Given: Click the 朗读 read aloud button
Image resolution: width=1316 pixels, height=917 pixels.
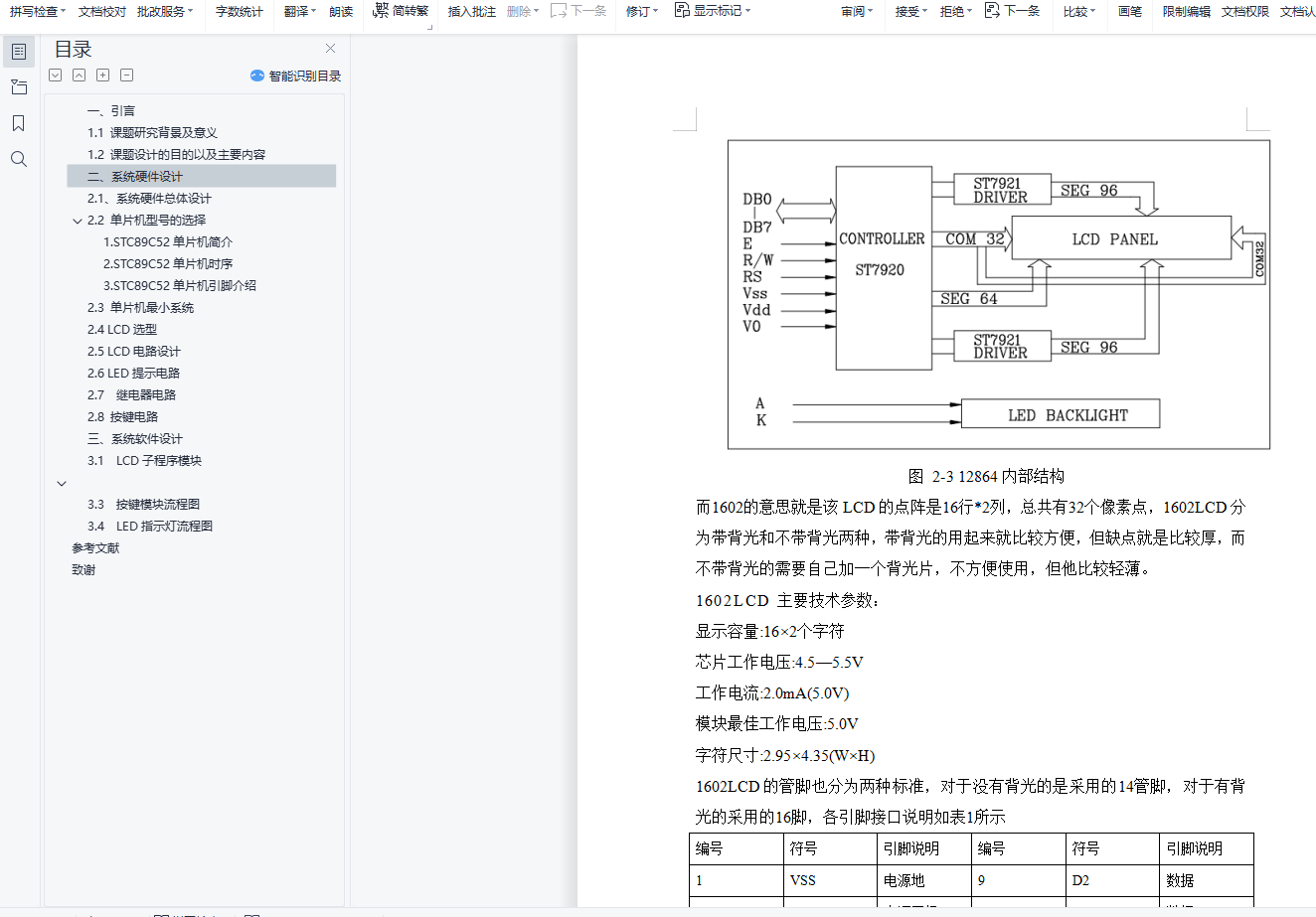Looking at the screenshot, I should pyautogui.click(x=341, y=12).
